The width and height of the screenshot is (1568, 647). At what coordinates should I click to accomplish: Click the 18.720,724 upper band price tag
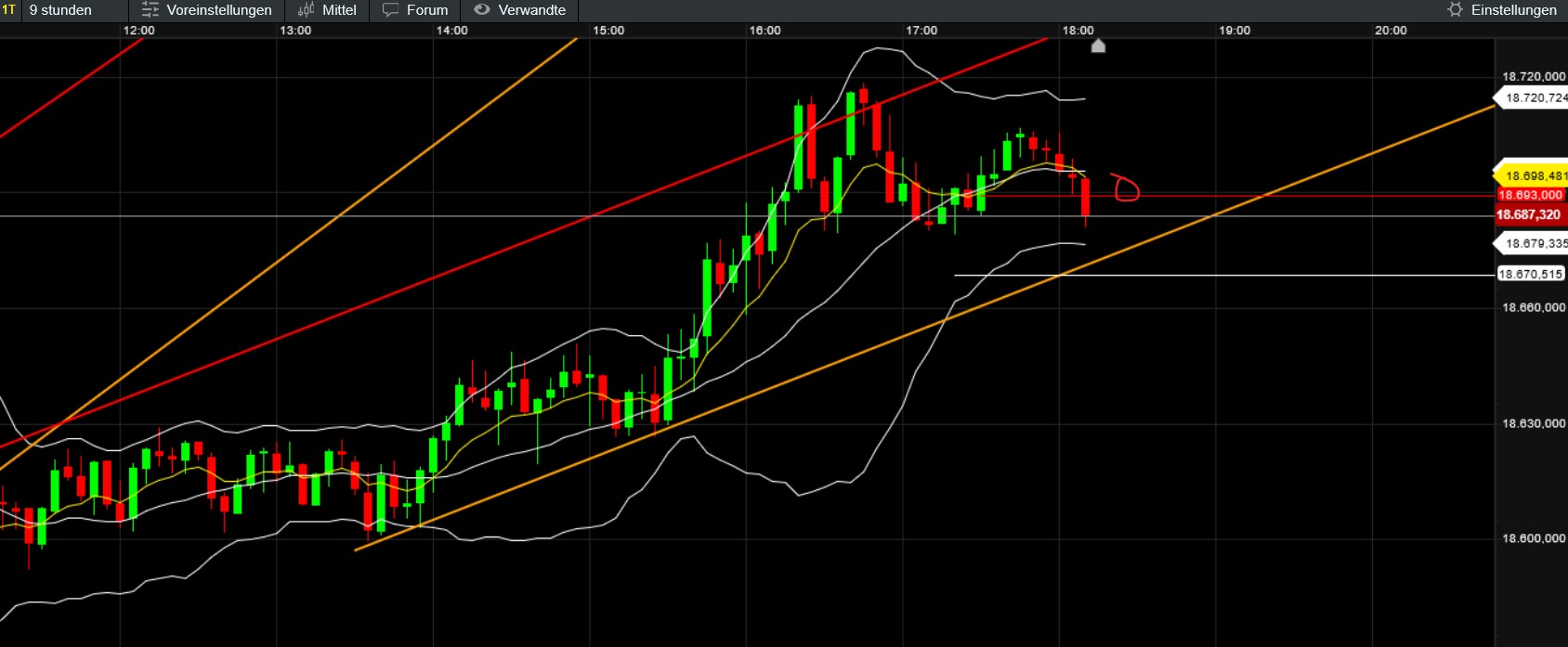tap(1530, 97)
